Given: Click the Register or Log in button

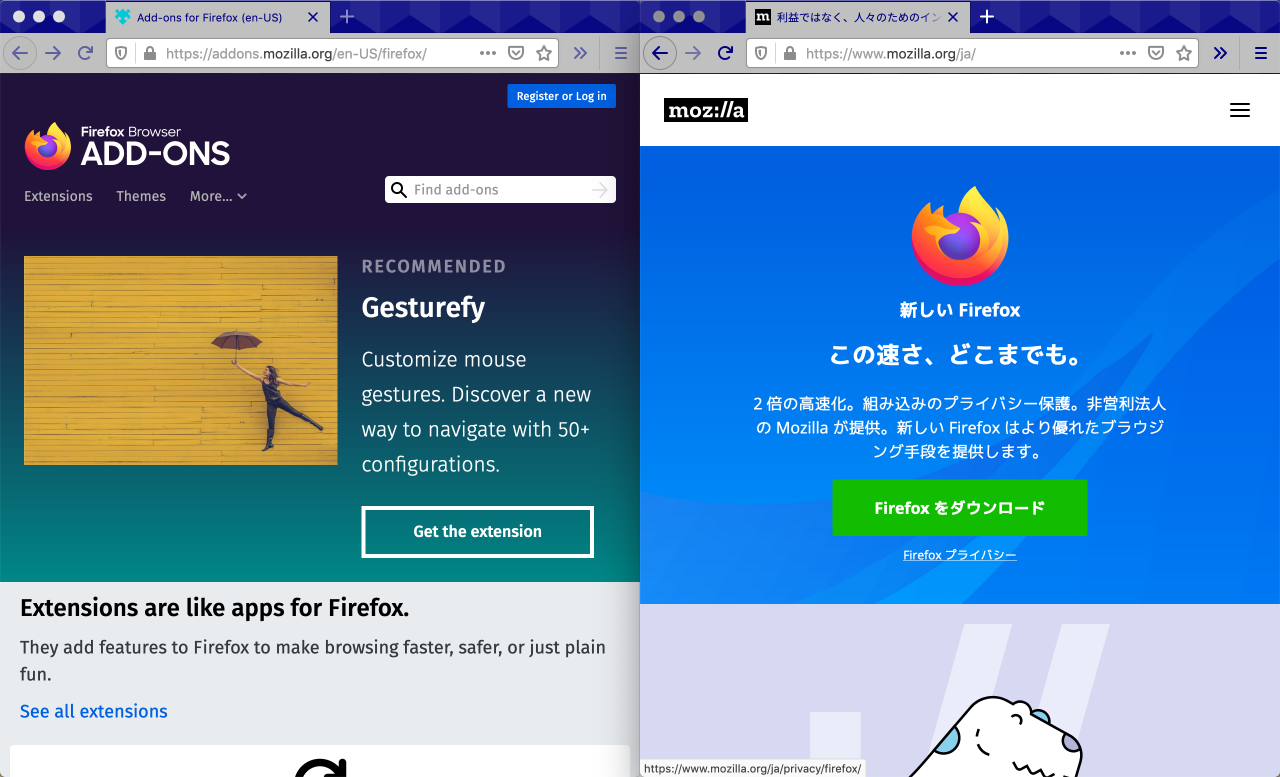Looking at the screenshot, I should click(x=562, y=96).
